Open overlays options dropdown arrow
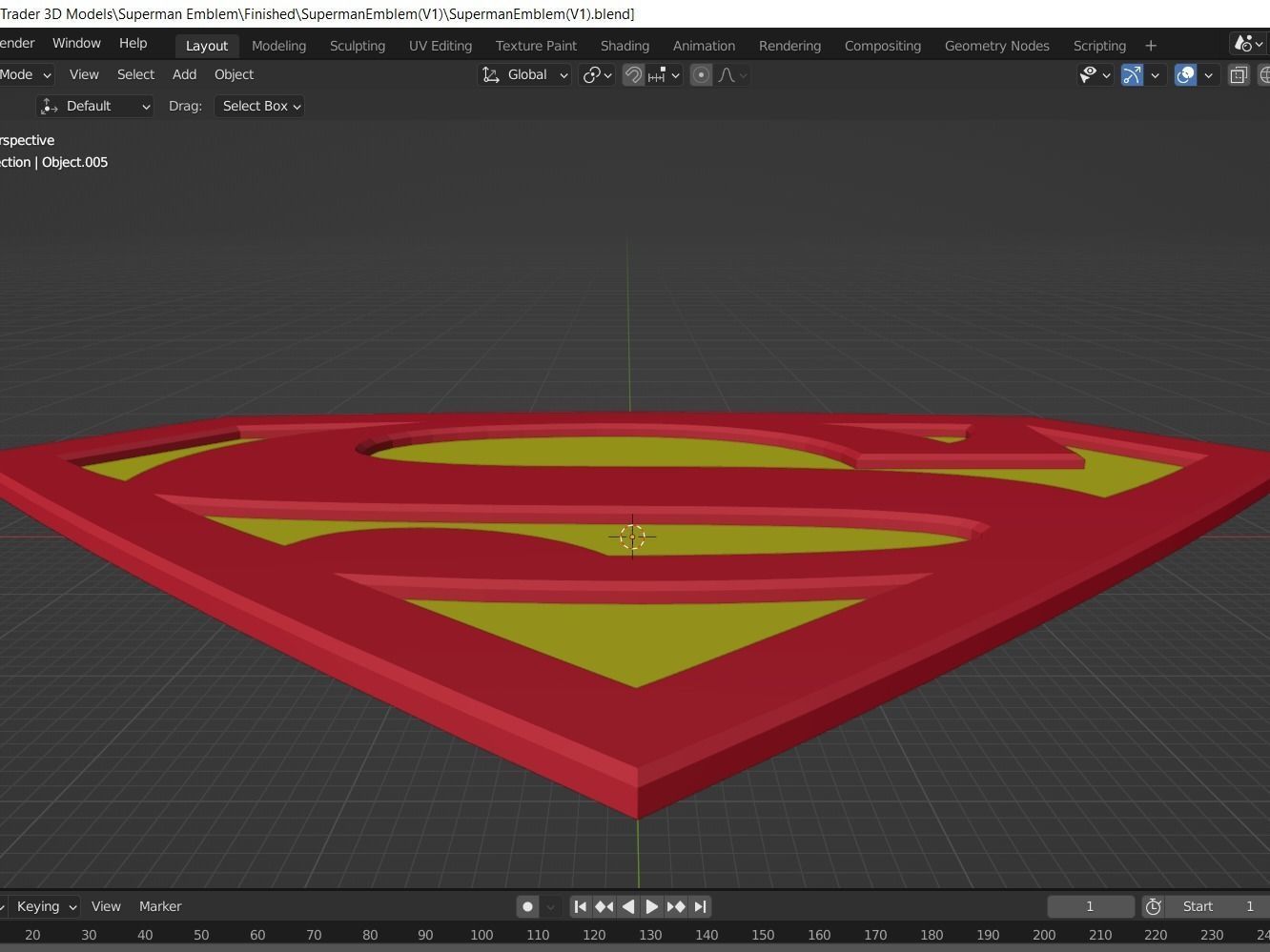The width and height of the screenshot is (1270, 952). [1209, 75]
